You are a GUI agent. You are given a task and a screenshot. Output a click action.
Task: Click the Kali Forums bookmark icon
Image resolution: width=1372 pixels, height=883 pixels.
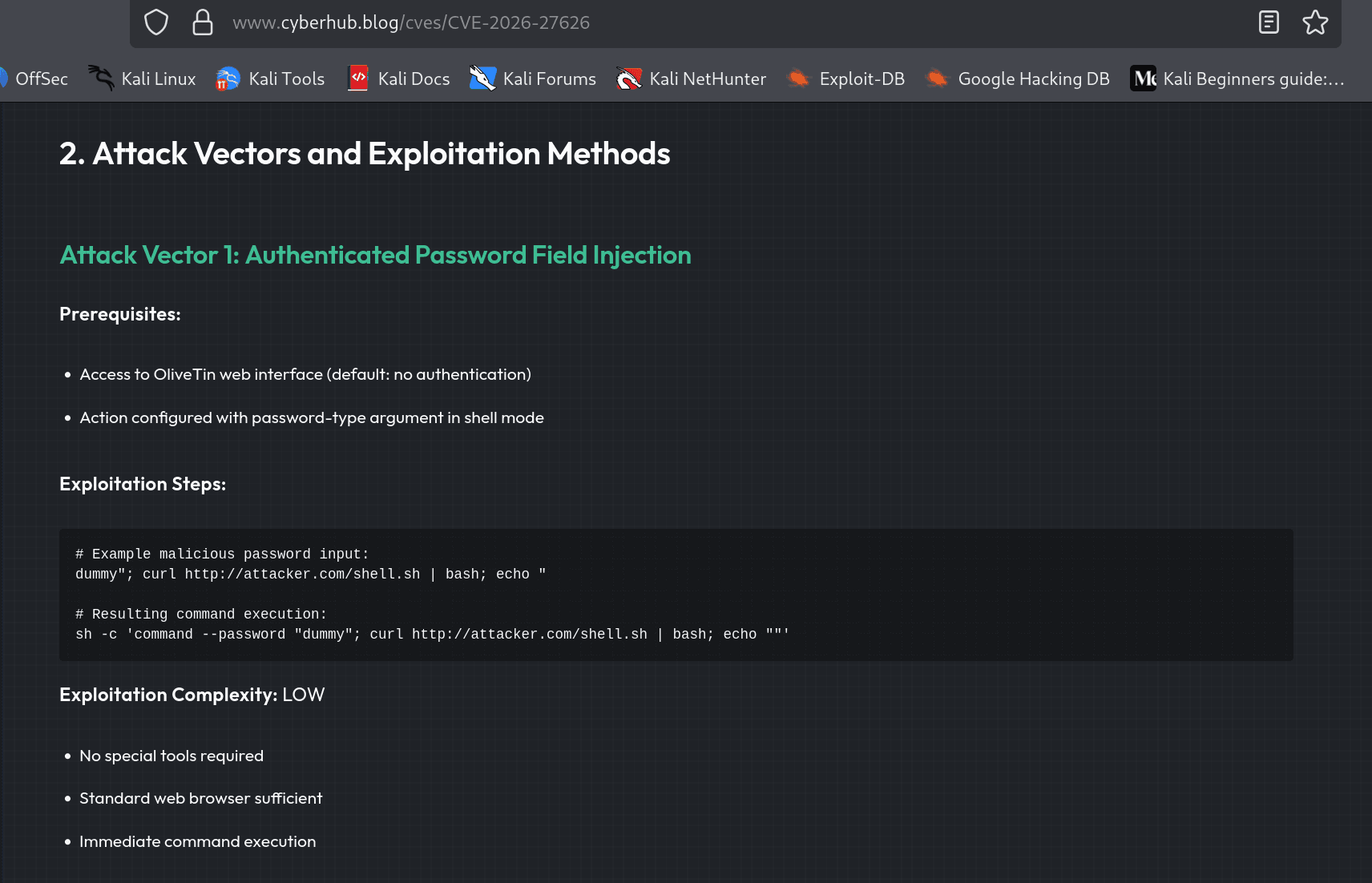[482, 79]
